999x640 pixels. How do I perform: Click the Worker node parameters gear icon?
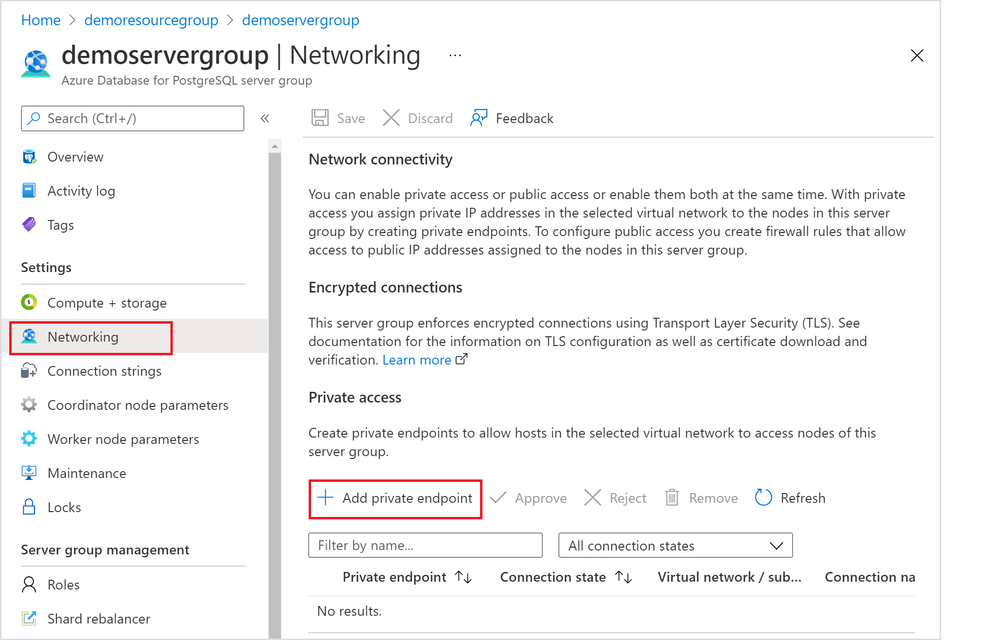point(29,439)
